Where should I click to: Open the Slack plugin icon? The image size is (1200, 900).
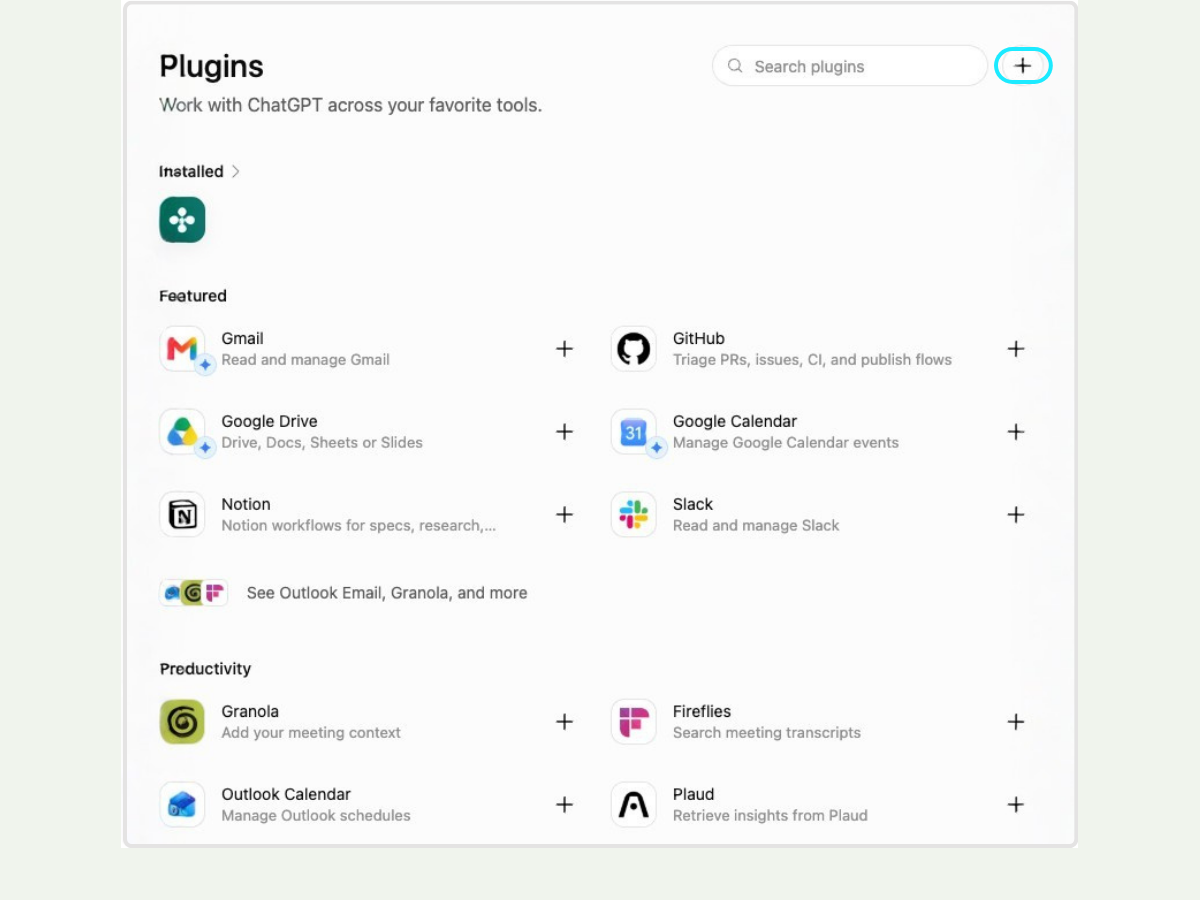(x=634, y=515)
